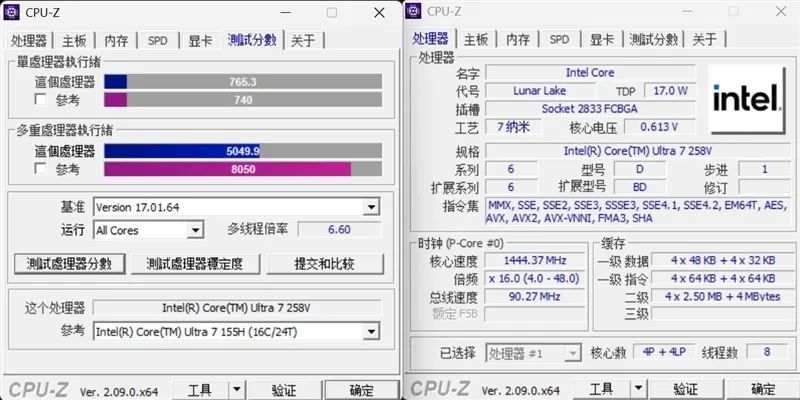This screenshot has width=800, height=400.
Task: Click 规格 field in right window
Action: coord(638,151)
